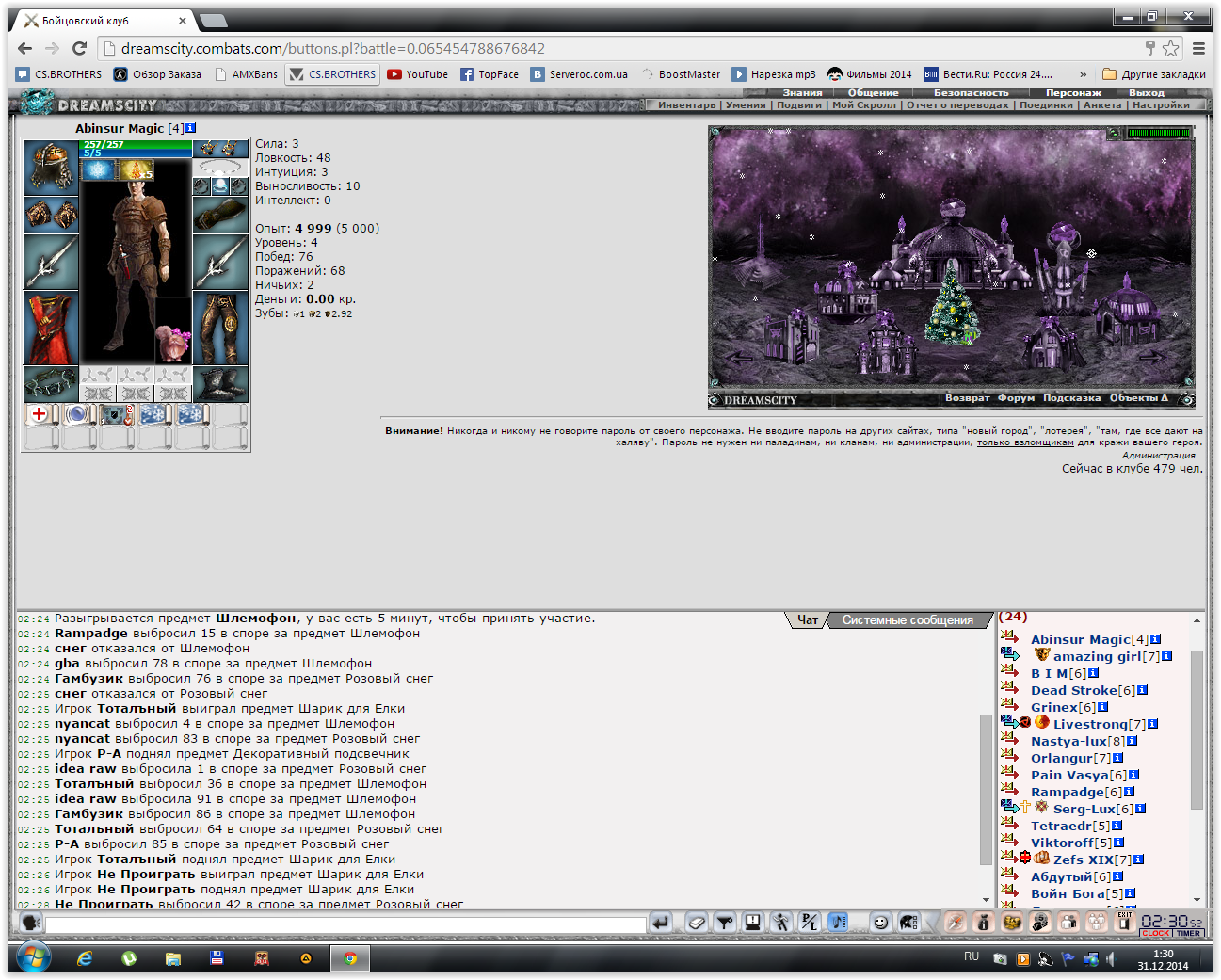Open the TopFace bookmark
The height and width of the screenshot is (980, 1221).
coord(490,74)
